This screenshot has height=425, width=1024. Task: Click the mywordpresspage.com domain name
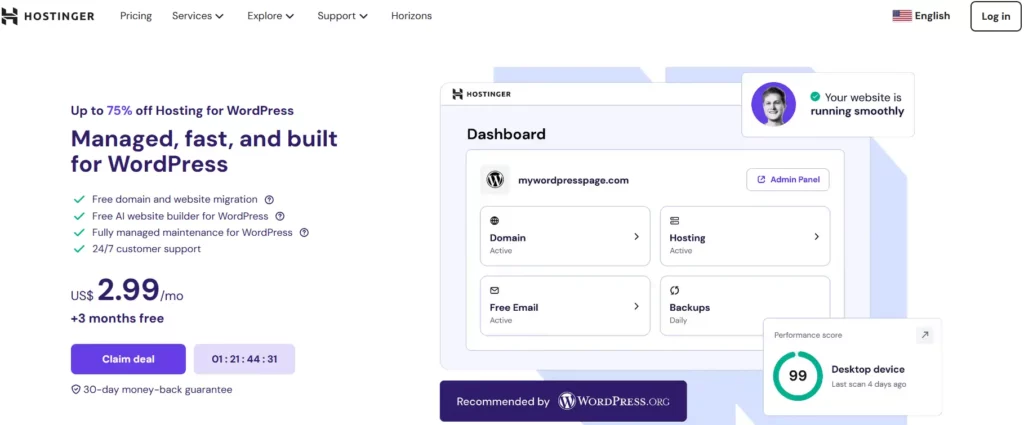tap(573, 180)
